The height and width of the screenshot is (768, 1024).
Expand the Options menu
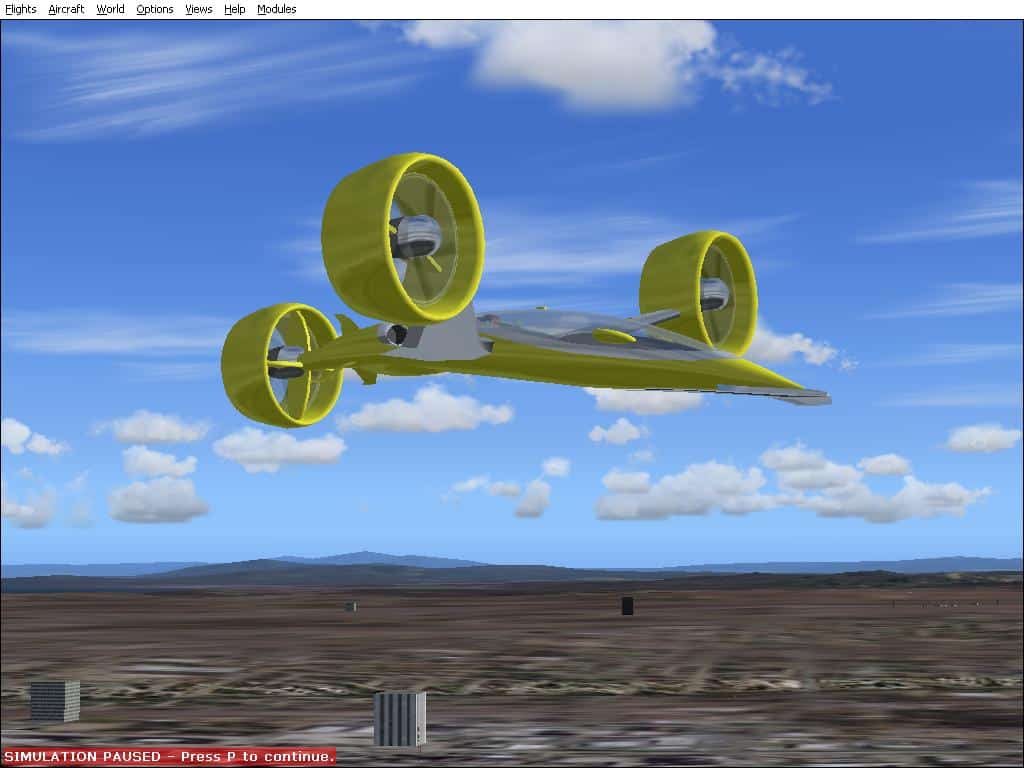point(154,9)
